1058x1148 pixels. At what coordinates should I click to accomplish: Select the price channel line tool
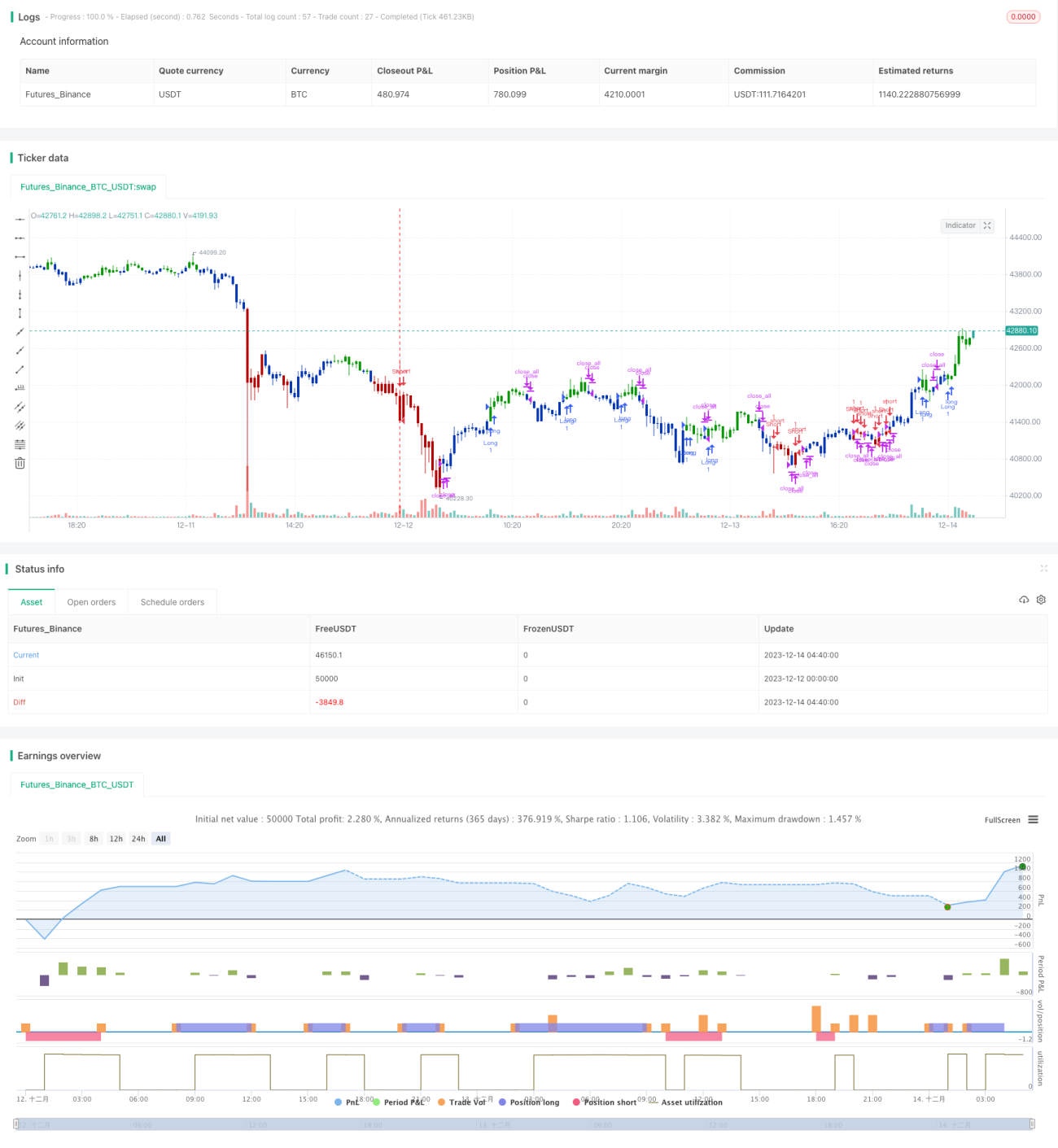click(x=20, y=407)
